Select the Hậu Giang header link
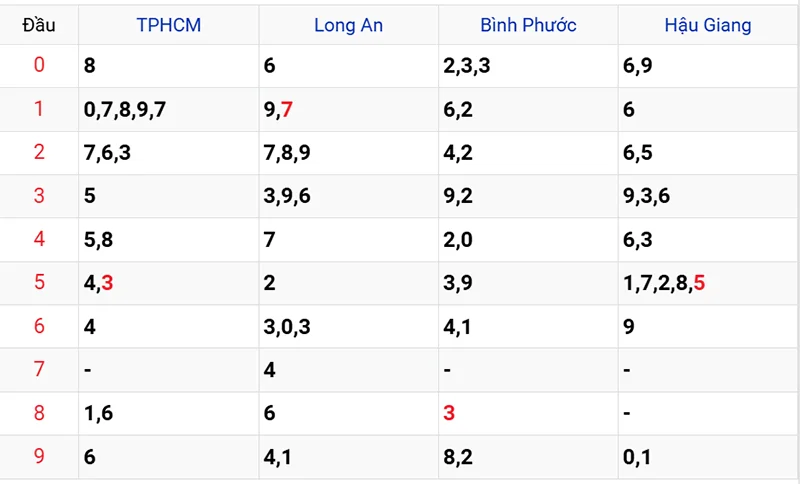The width and height of the screenshot is (800, 484). (x=707, y=25)
